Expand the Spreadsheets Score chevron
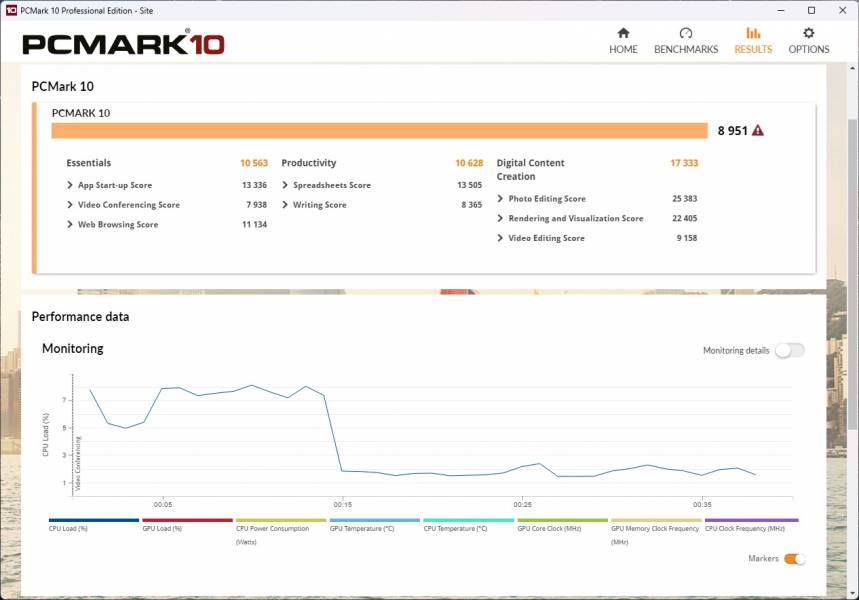The image size is (859, 600). pos(285,185)
